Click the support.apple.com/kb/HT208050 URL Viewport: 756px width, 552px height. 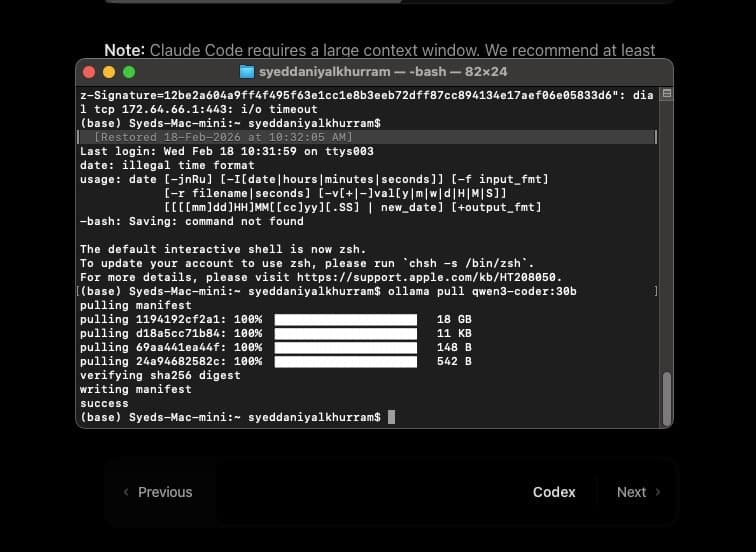point(428,277)
